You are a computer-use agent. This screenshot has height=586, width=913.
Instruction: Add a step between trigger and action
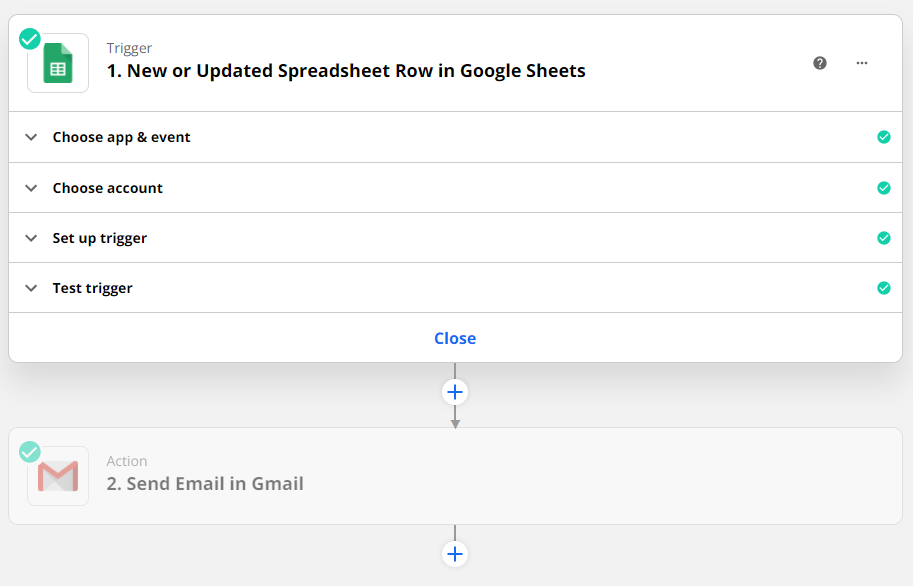(455, 392)
